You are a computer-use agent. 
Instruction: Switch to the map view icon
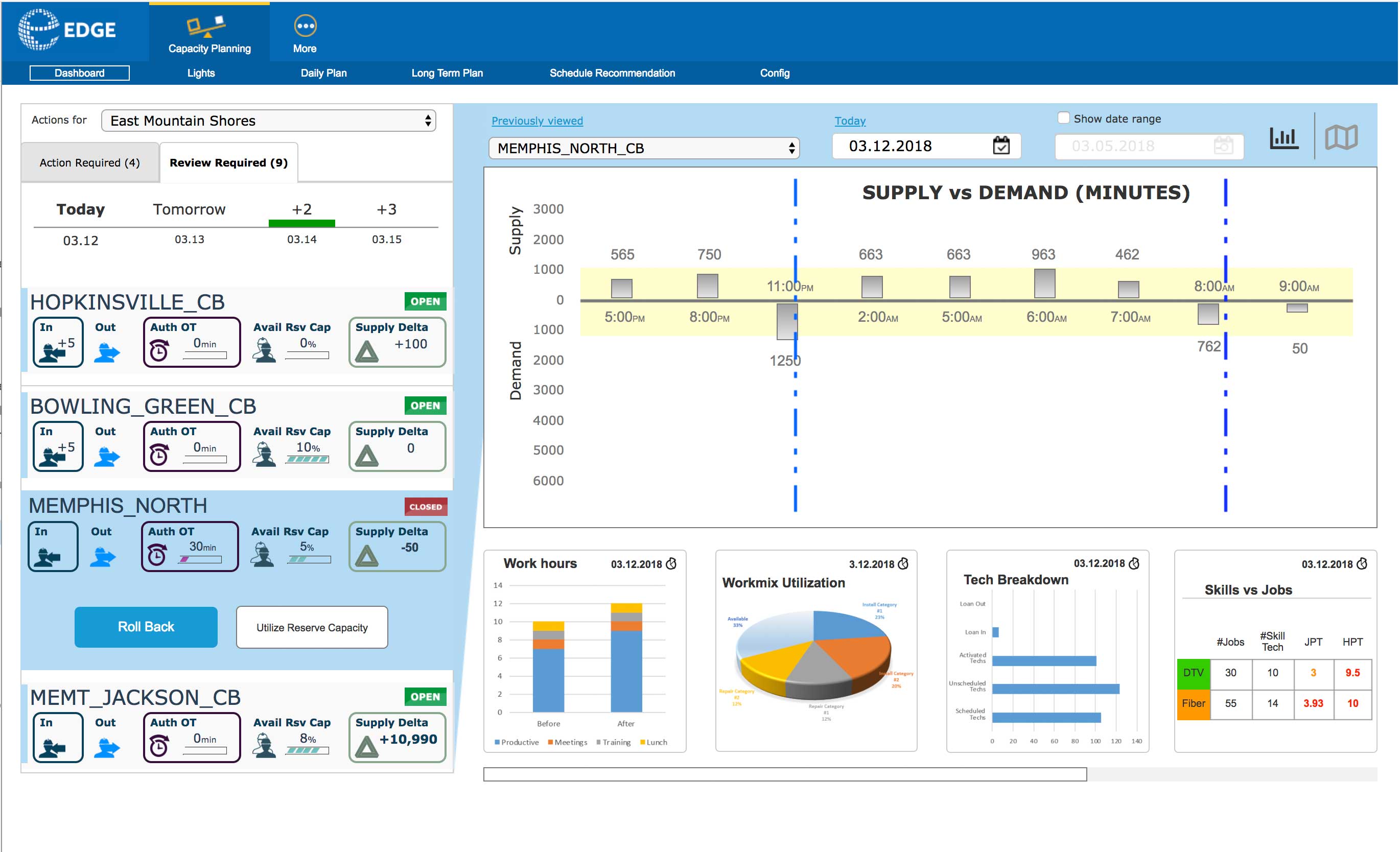click(x=1341, y=137)
